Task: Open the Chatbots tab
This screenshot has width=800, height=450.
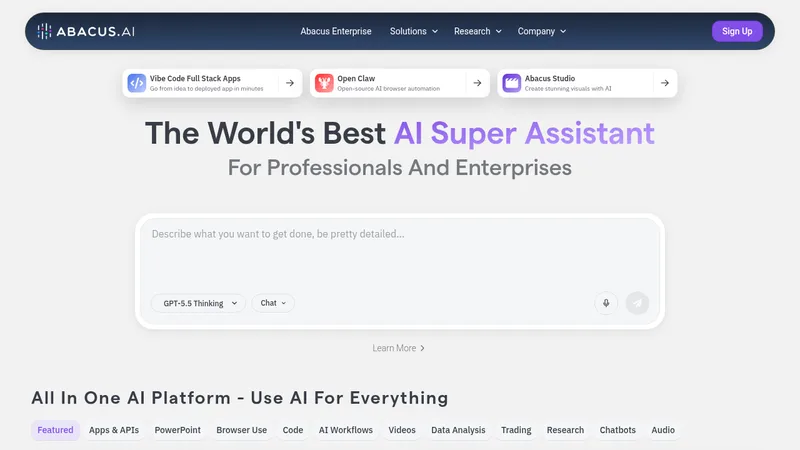Action: [617, 430]
